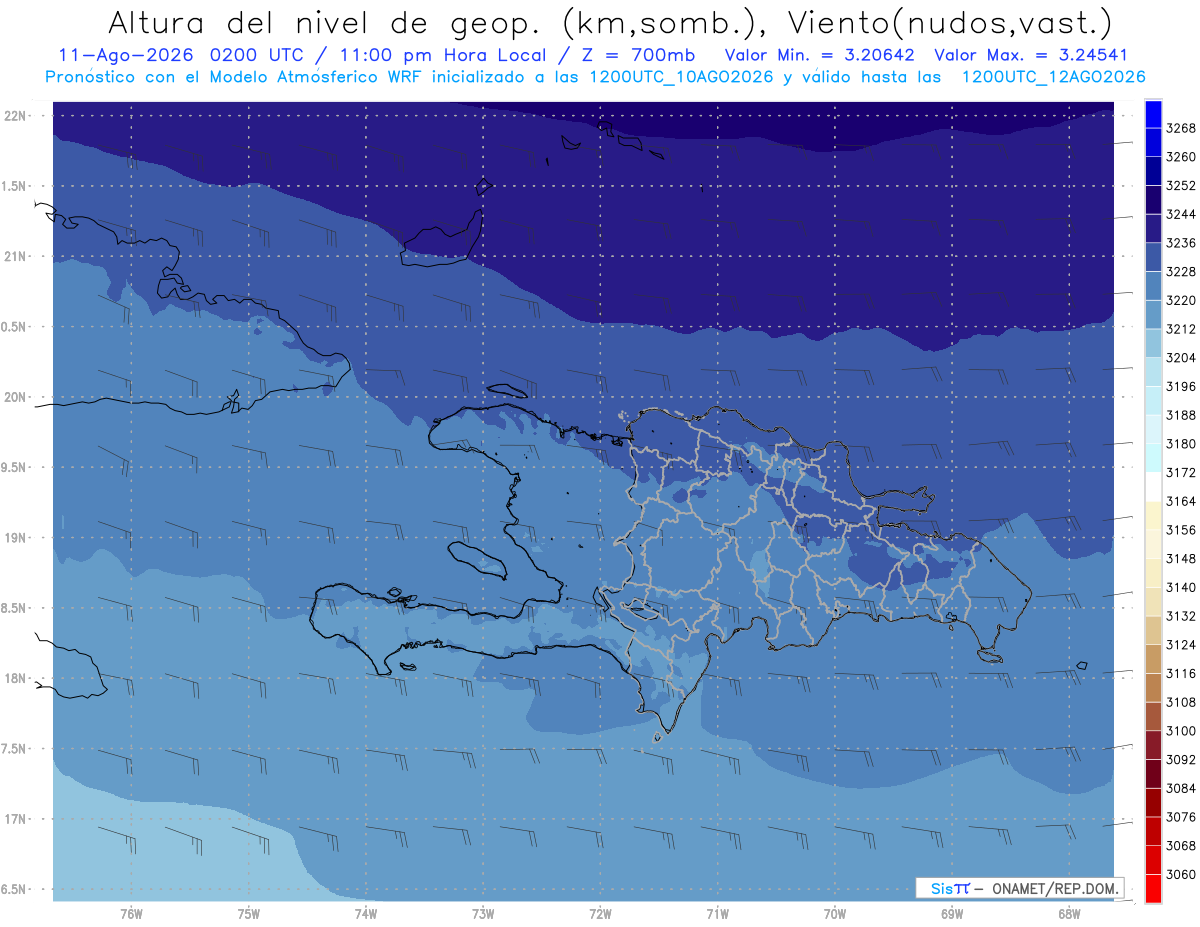Click the title "Altura del nivel de geop."
Screen dimensions: 1200x927
[x=325, y=22]
